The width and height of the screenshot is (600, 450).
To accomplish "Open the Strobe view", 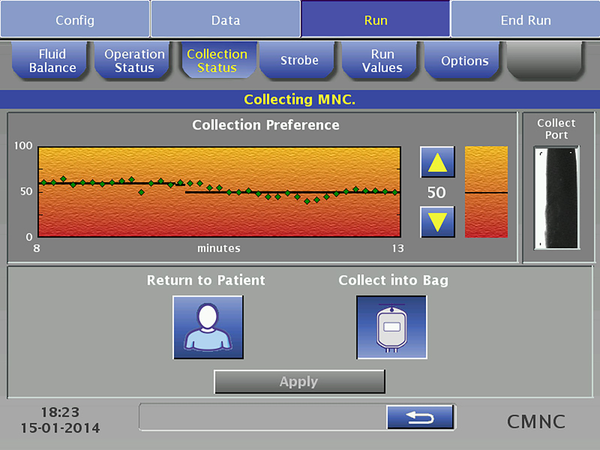I will tap(299, 61).
